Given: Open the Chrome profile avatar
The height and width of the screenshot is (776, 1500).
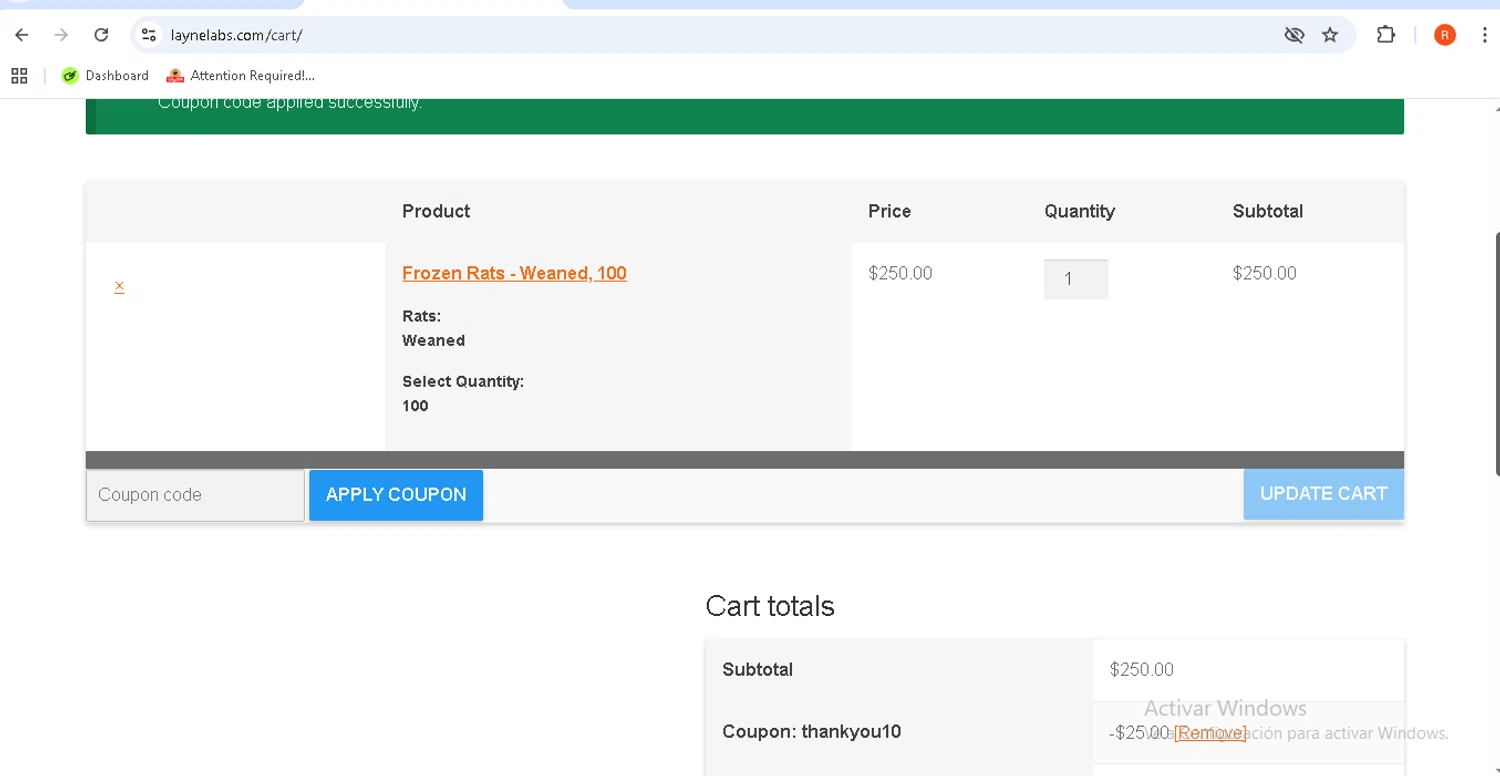Looking at the screenshot, I should click(x=1444, y=35).
